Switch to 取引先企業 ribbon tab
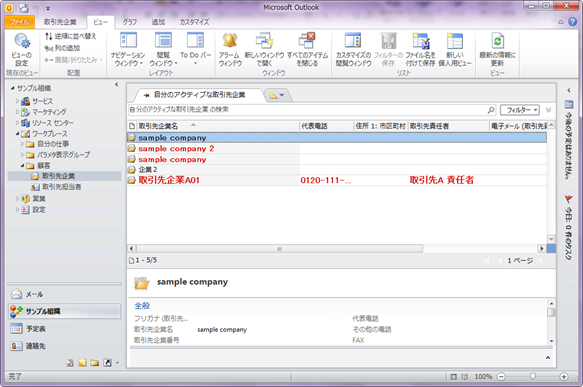The height and width of the screenshot is (387, 583). (60, 22)
